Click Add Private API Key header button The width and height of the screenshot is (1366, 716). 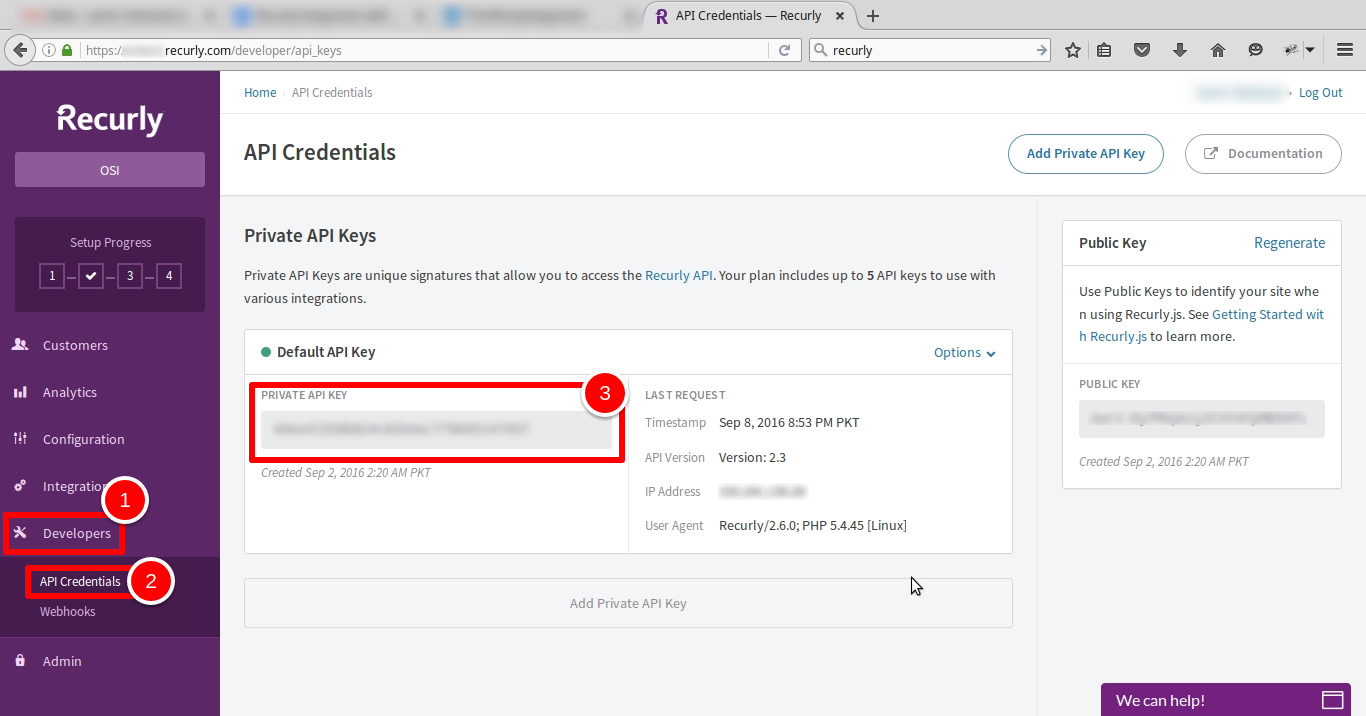1086,154
